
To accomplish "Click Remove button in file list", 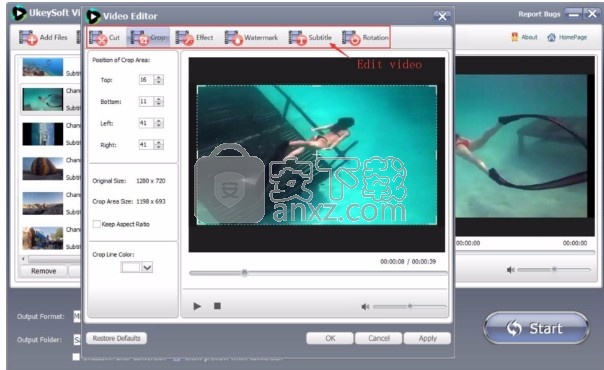I will (x=44, y=271).
